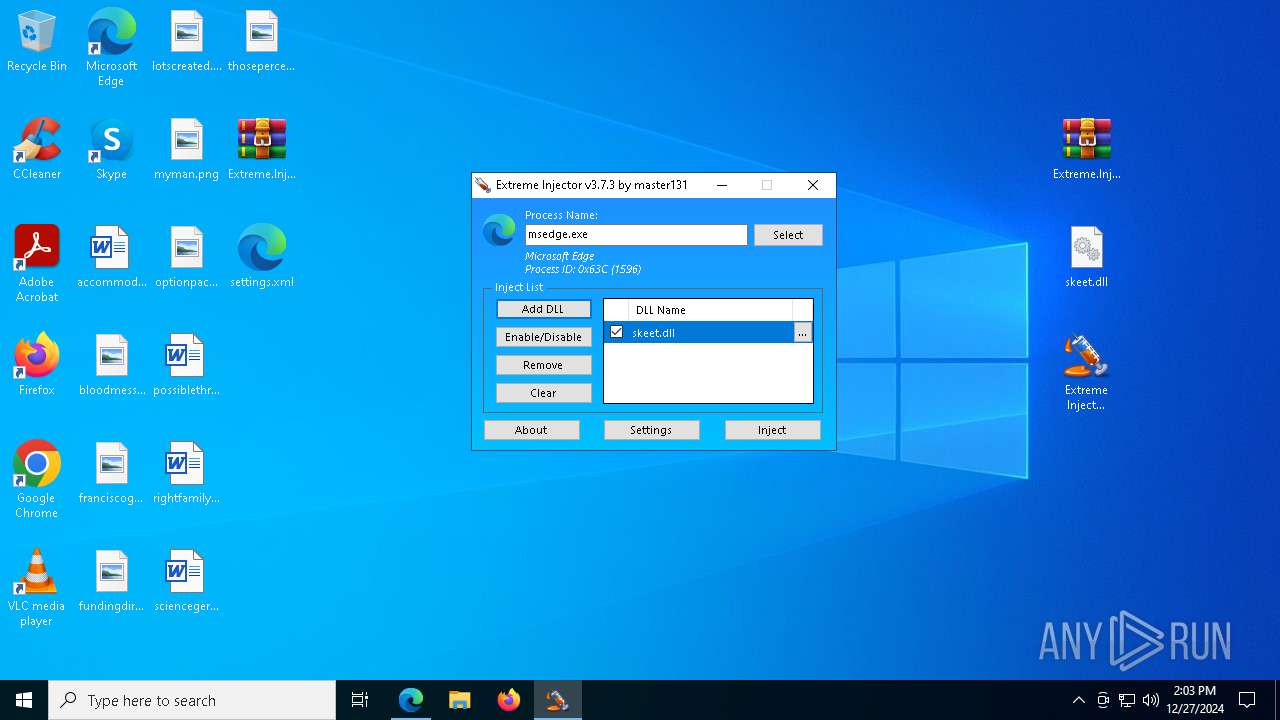Click the Remove button
The height and width of the screenshot is (720, 1280).
[x=543, y=365]
